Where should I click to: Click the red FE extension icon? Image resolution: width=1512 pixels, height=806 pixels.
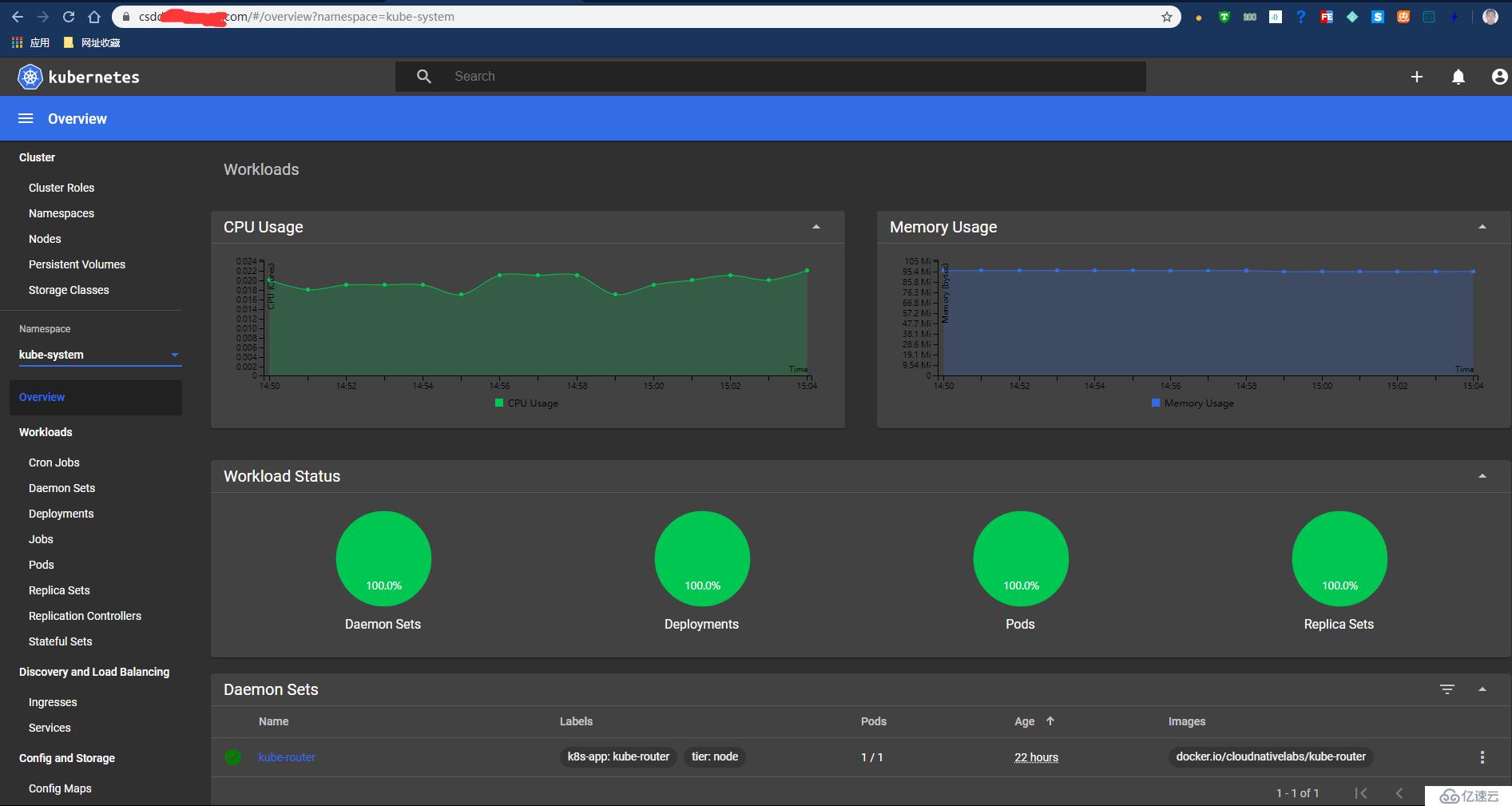[x=1327, y=16]
